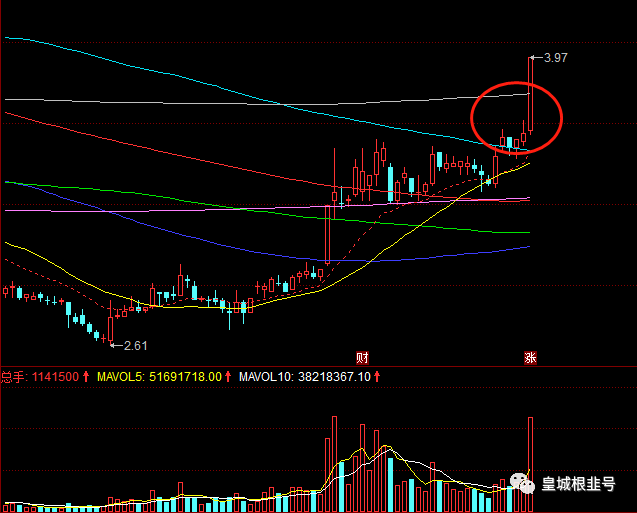Image resolution: width=637 pixels, height=513 pixels.
Task: Select the 3.97 high price label
Action: coord(555,58)
